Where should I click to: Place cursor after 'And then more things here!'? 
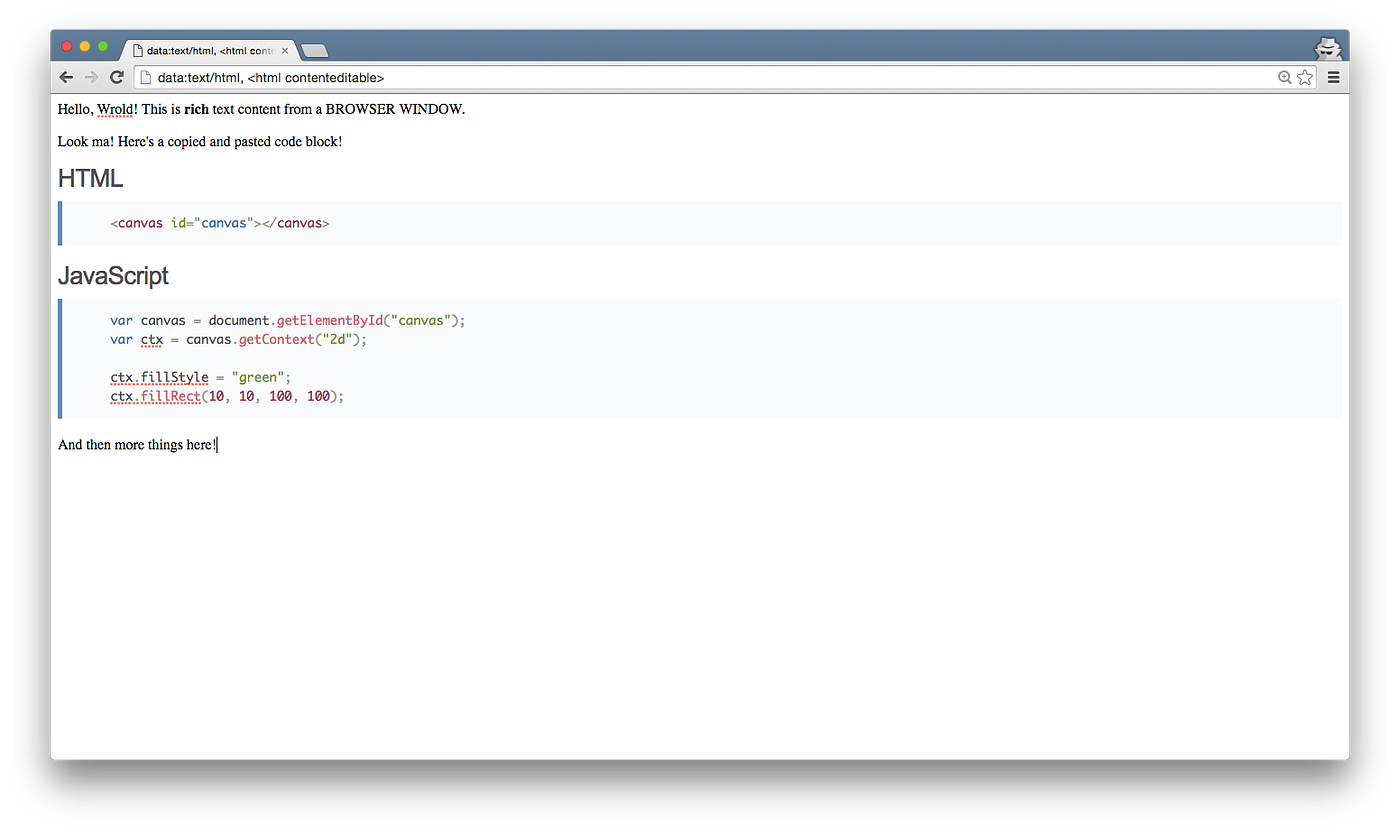pos(217,444)
